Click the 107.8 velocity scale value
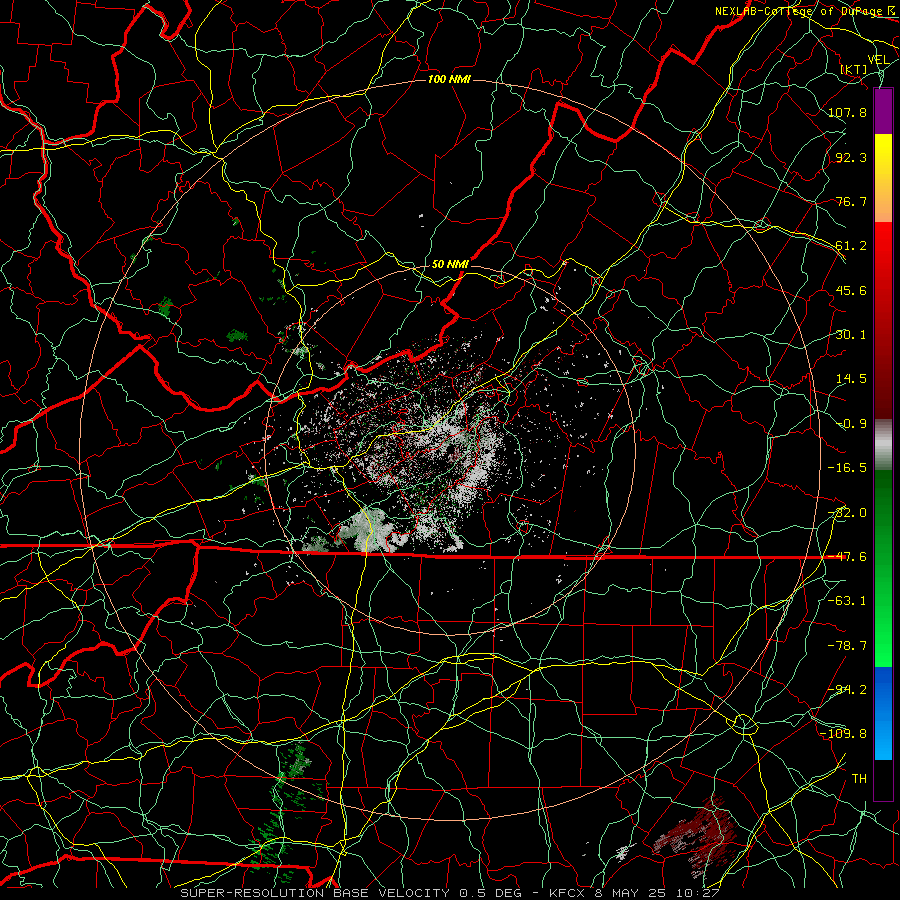The height and width of the screenshot is (900, 900). coord(847,112)
